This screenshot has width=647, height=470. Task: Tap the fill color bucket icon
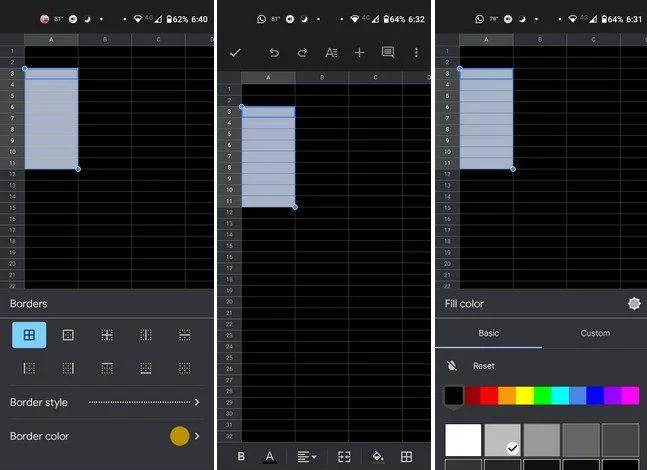pyautogui.click(x=377, y=456)
